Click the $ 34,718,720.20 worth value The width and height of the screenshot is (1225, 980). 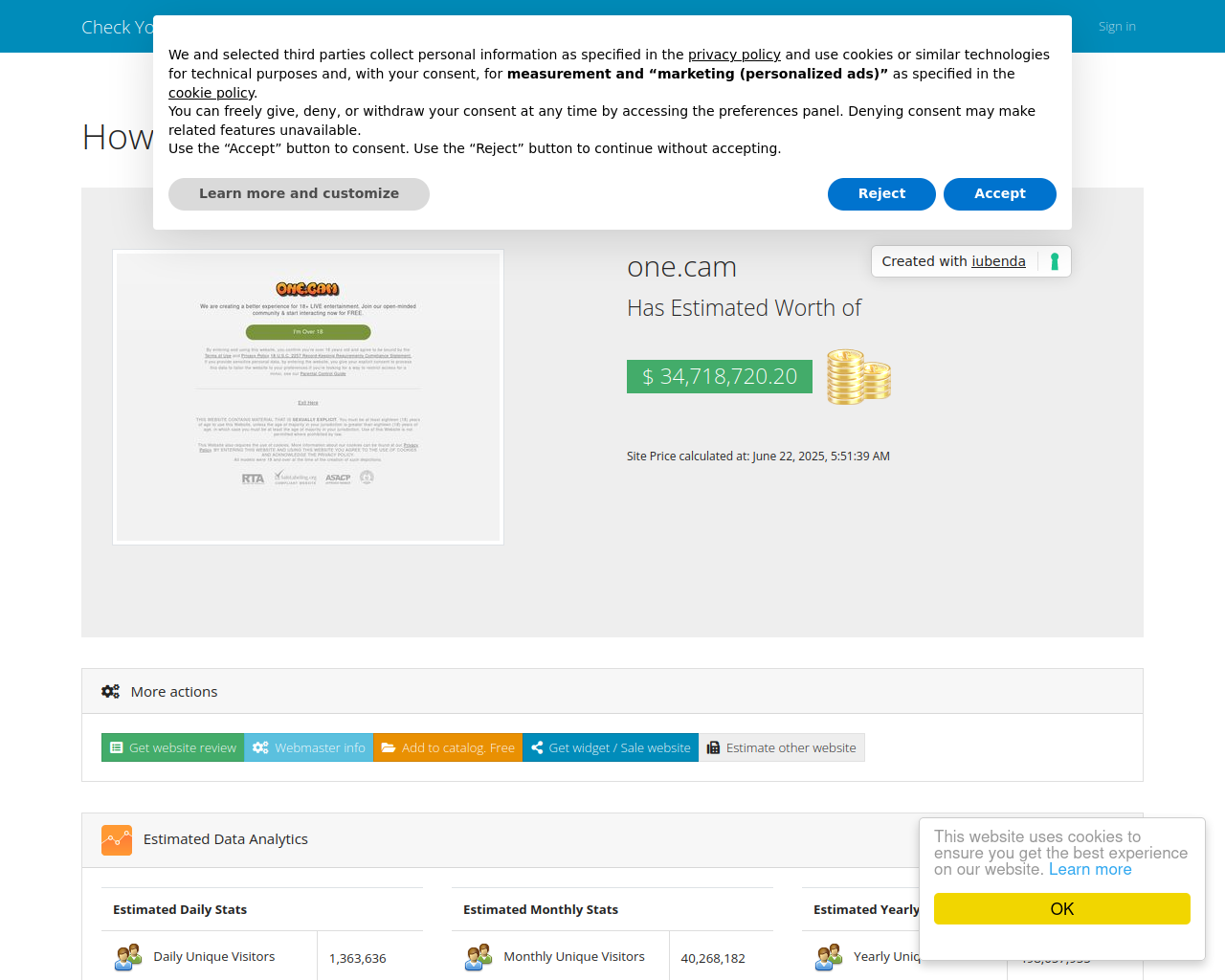pyautogui.click(x=720, y=376)
